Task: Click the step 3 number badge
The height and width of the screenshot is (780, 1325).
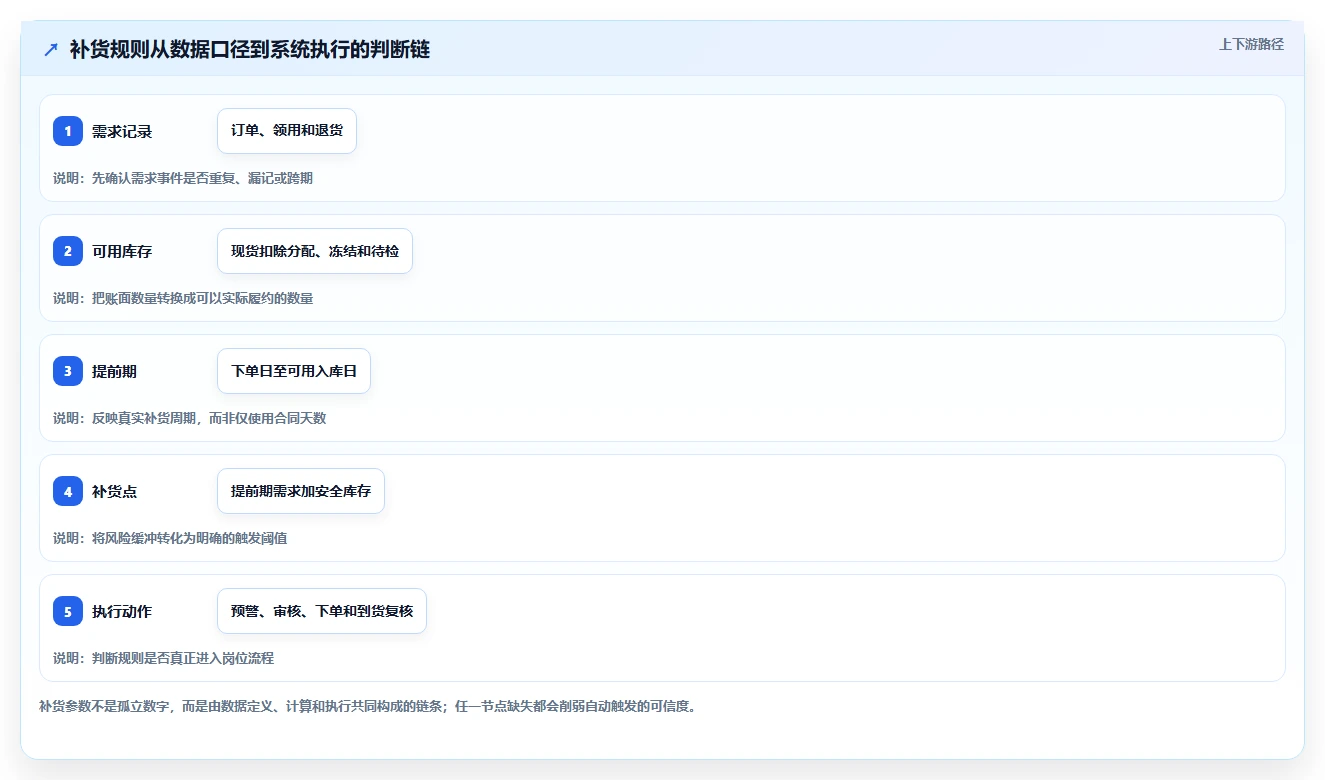Action: 68,371
